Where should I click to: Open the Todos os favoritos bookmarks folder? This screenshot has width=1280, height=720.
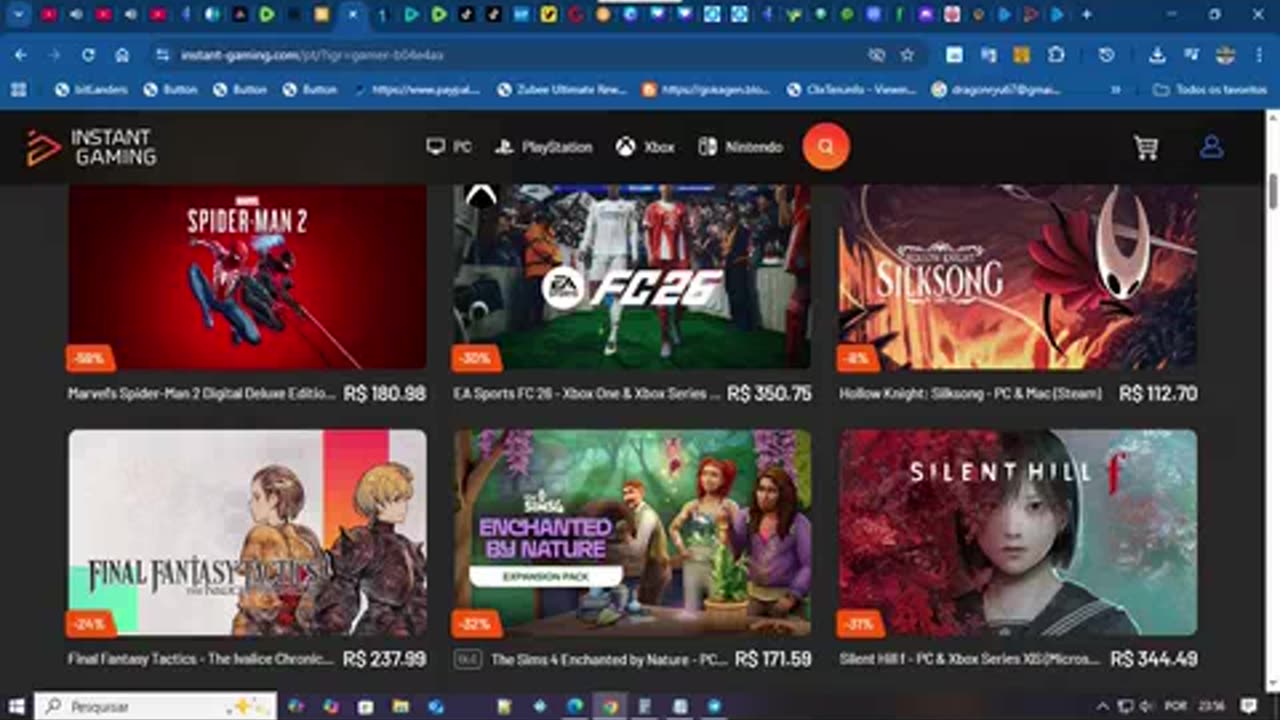coord(1211,89)
